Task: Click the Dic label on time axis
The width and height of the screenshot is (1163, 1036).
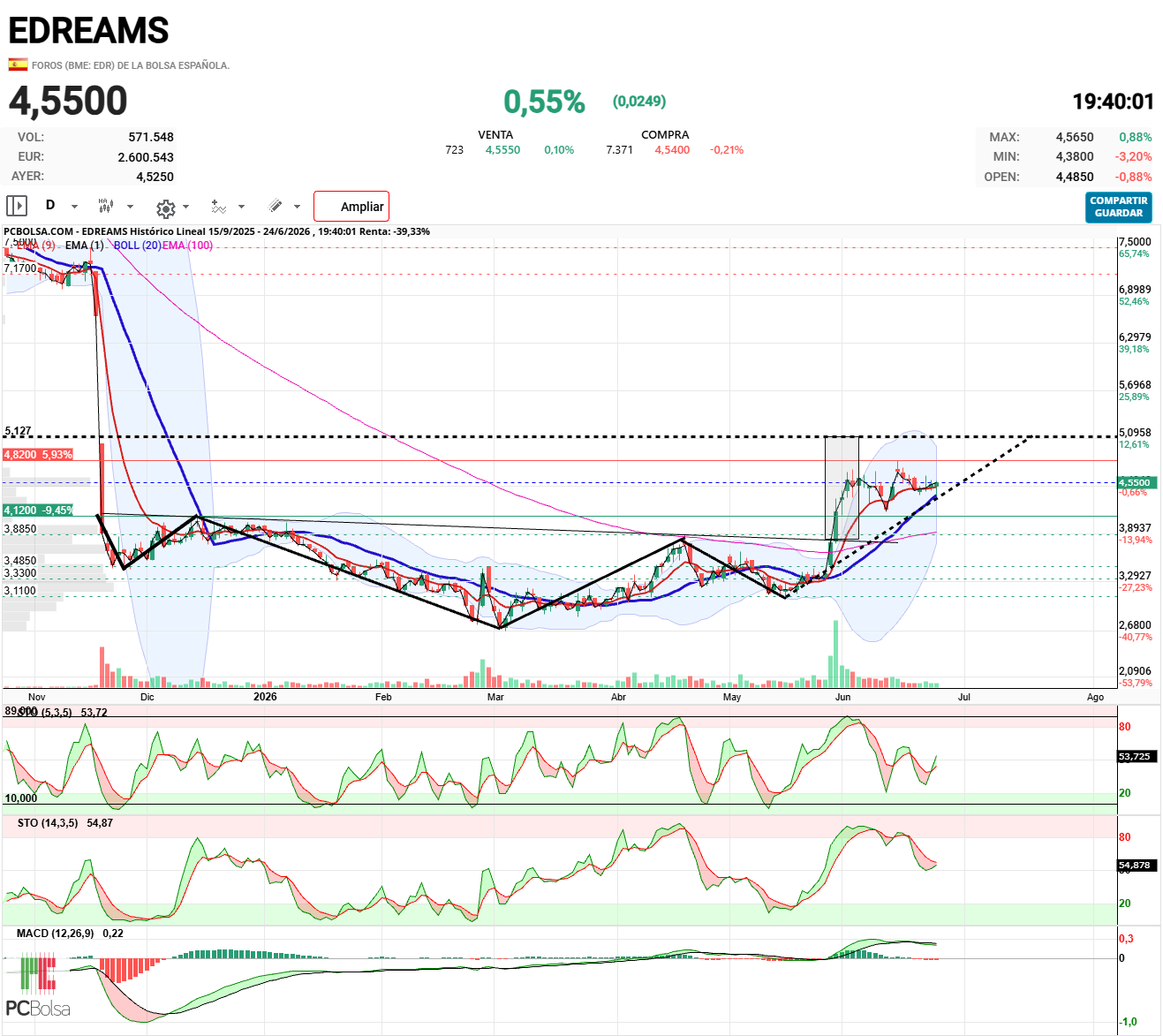Action: click(x=147, y=697)
